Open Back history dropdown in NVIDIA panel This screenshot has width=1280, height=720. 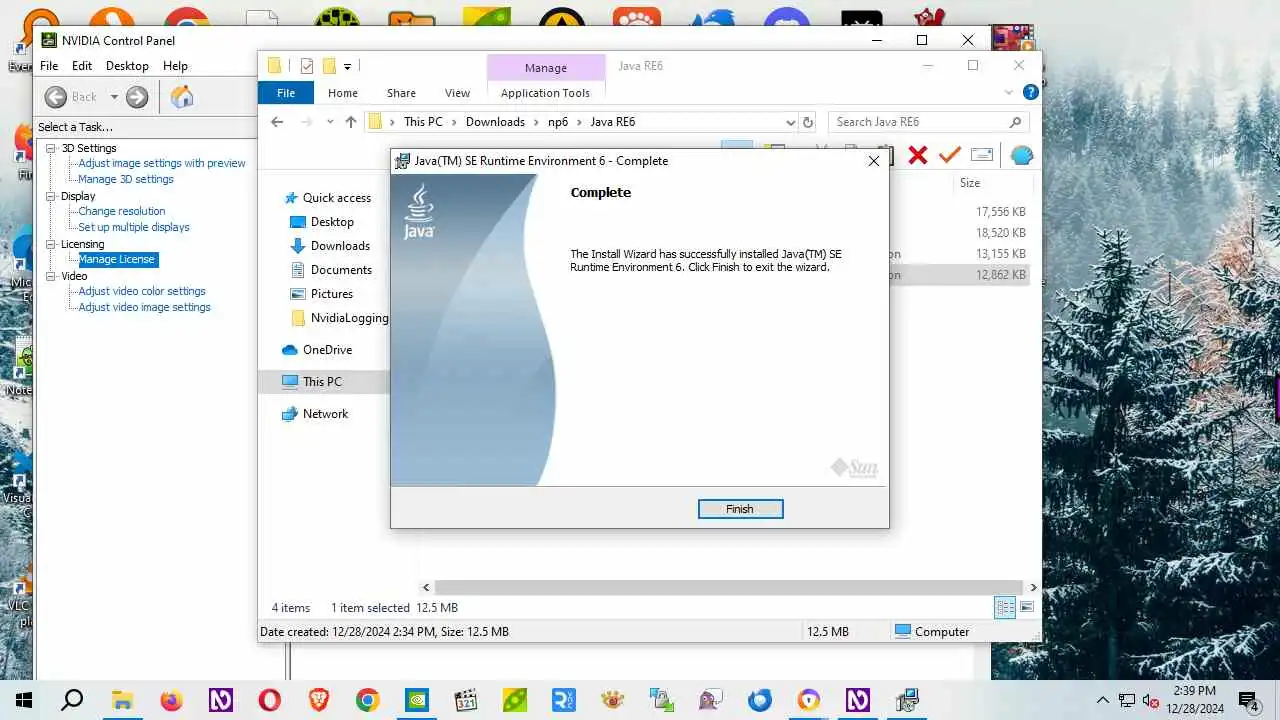(x=114, y=97)
